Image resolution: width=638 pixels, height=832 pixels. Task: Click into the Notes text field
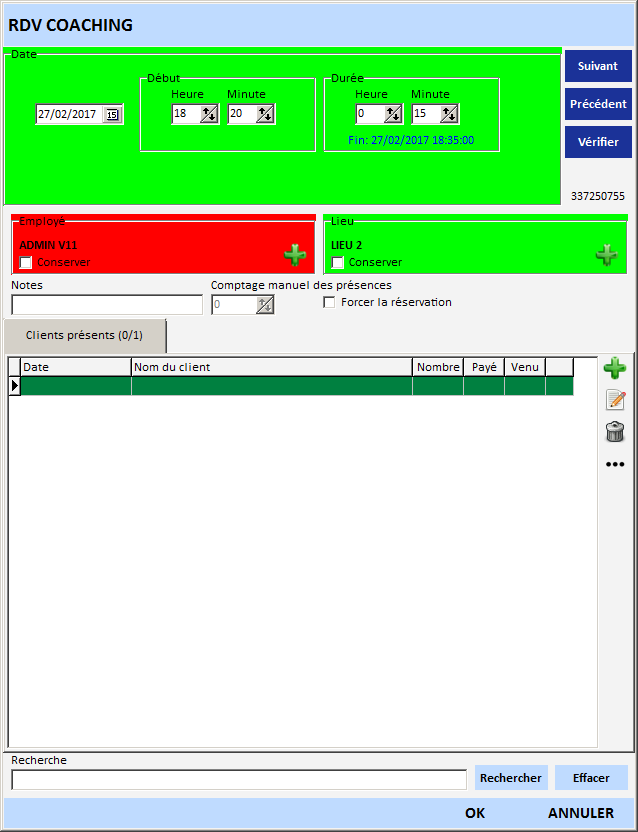tap(107, 305)
